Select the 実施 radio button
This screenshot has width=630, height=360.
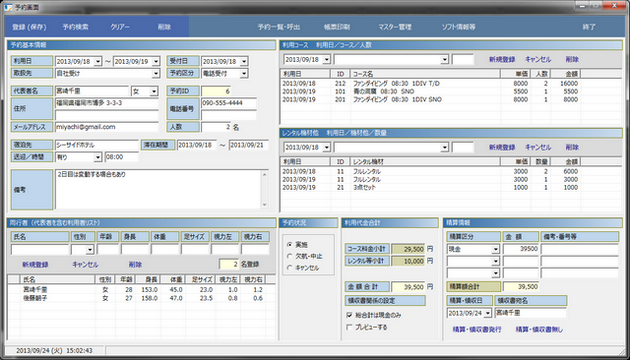tap(289, 244)
